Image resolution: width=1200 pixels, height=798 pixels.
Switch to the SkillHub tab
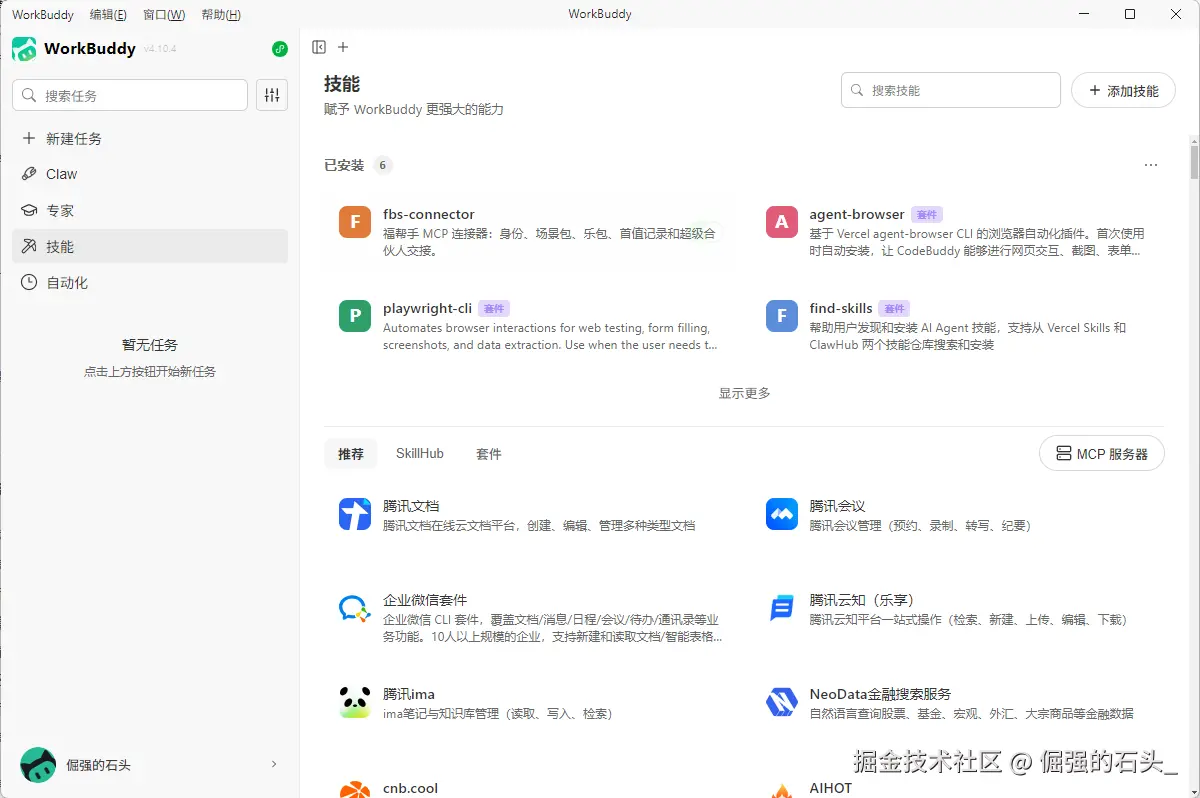point(420,454)
